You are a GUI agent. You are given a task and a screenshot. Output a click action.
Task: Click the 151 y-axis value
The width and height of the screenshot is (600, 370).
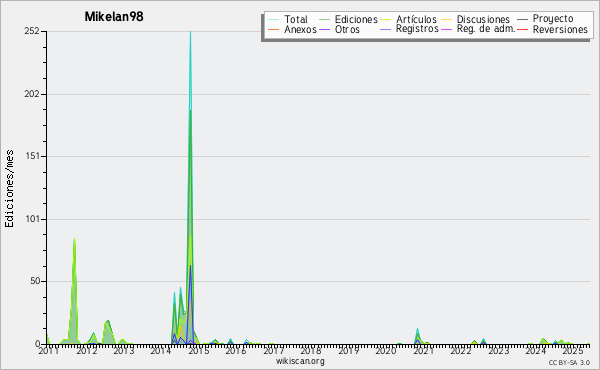click(33, 156)
